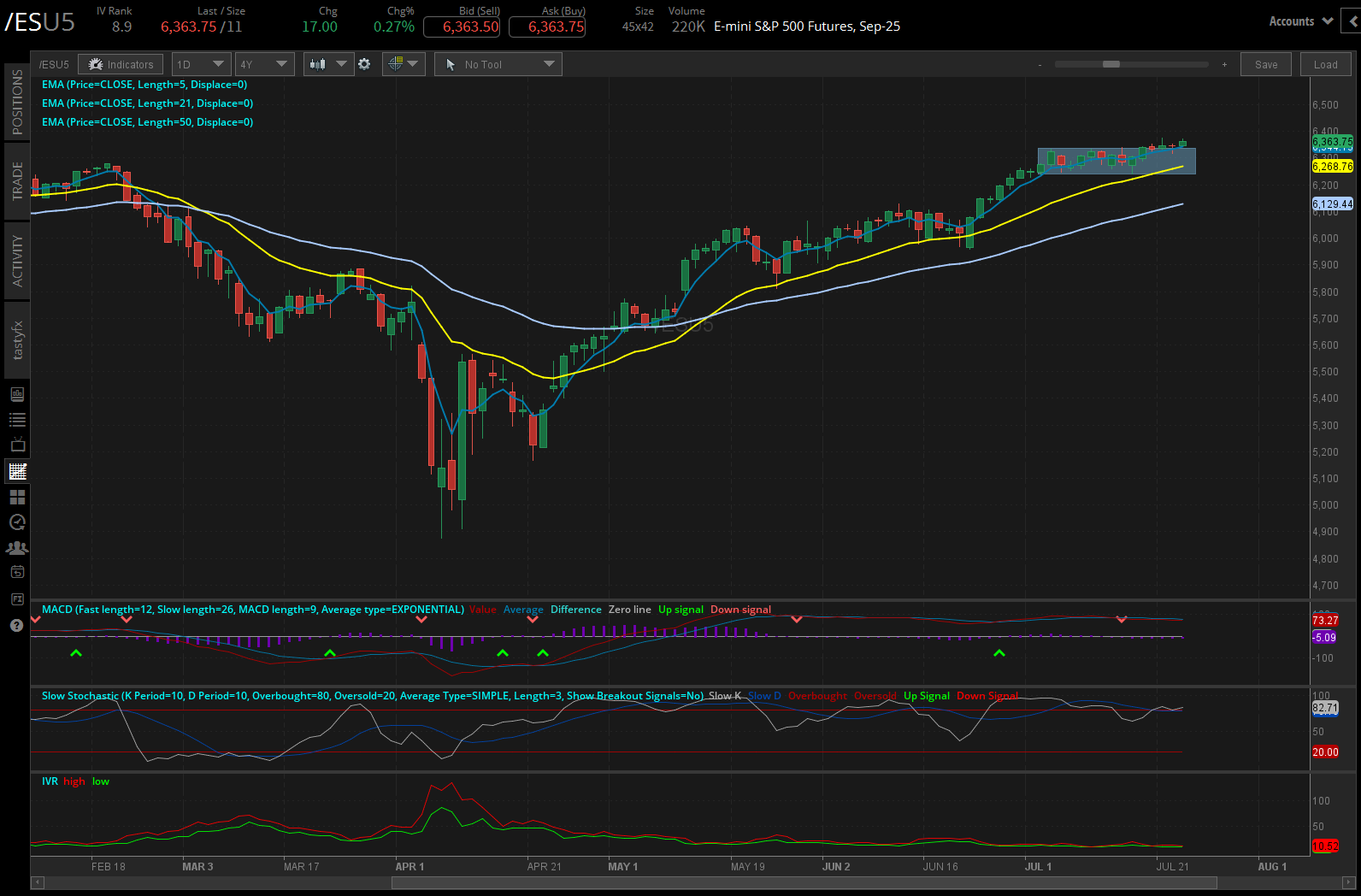Switch to the ACTIVITY tab

[17, 261]
